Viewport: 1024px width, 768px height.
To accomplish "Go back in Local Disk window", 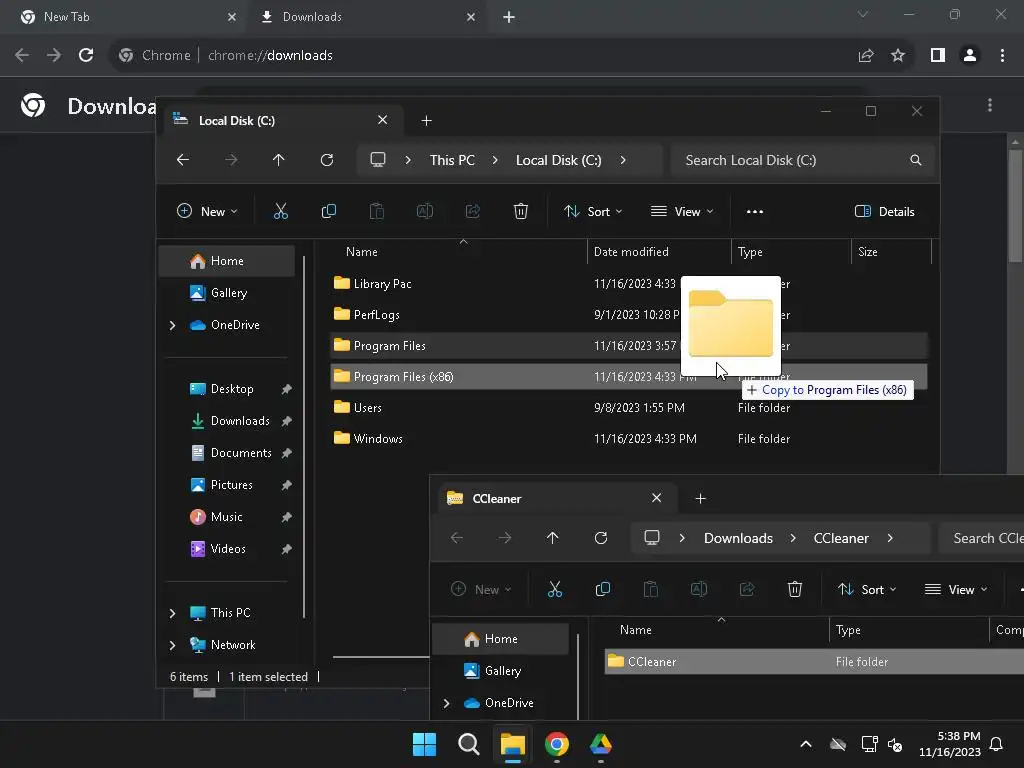I will tap(183, 160).
